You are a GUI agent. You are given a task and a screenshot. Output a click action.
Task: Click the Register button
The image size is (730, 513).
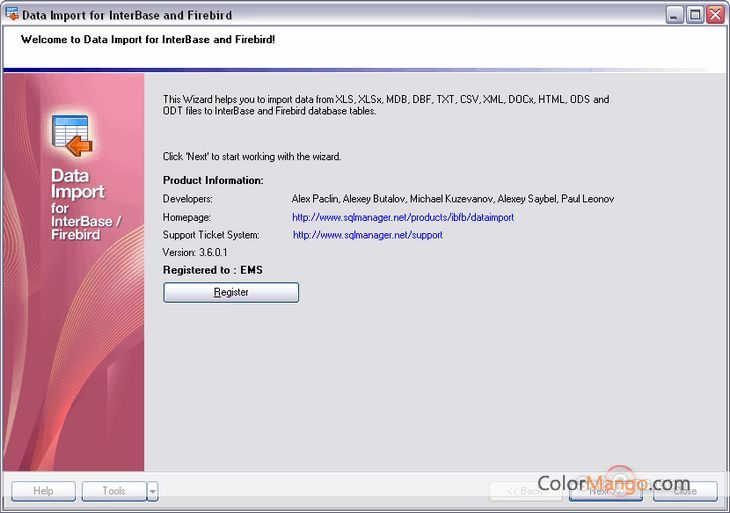pos(231,292)
